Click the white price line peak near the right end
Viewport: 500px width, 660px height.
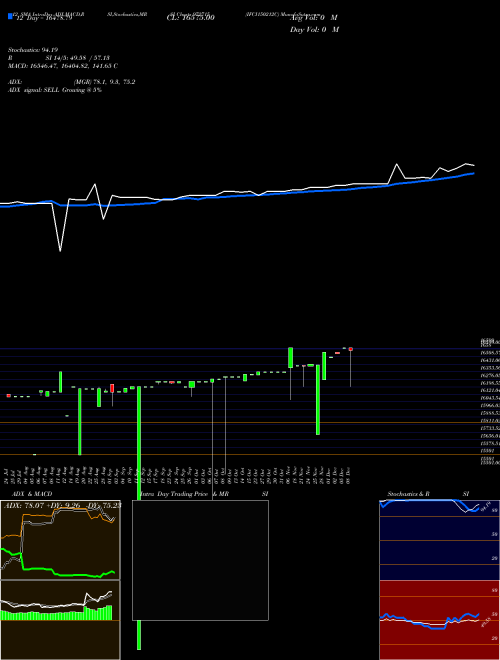point(396,164)
